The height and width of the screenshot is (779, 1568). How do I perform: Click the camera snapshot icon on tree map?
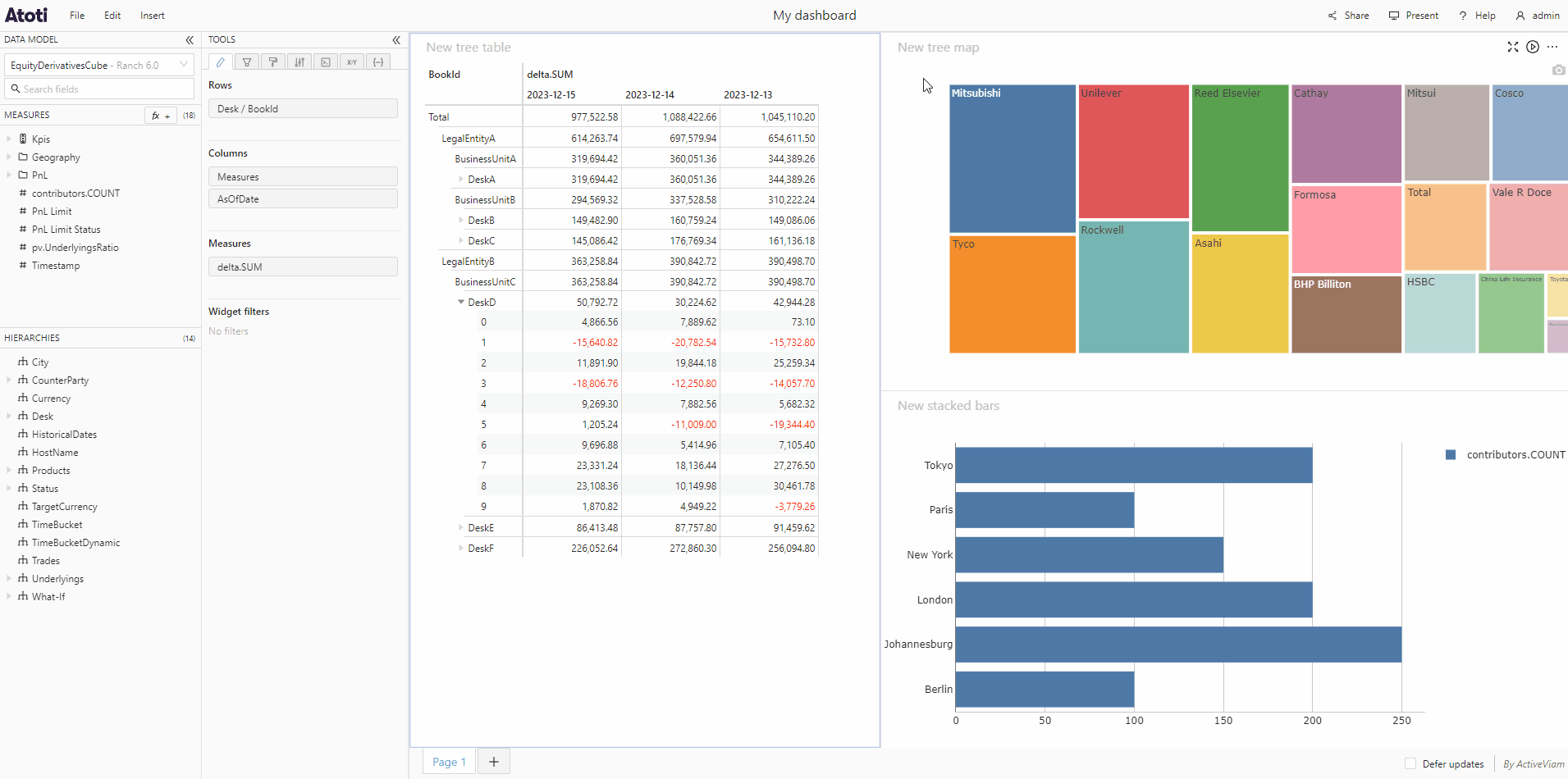click(x=1559, y=71)
